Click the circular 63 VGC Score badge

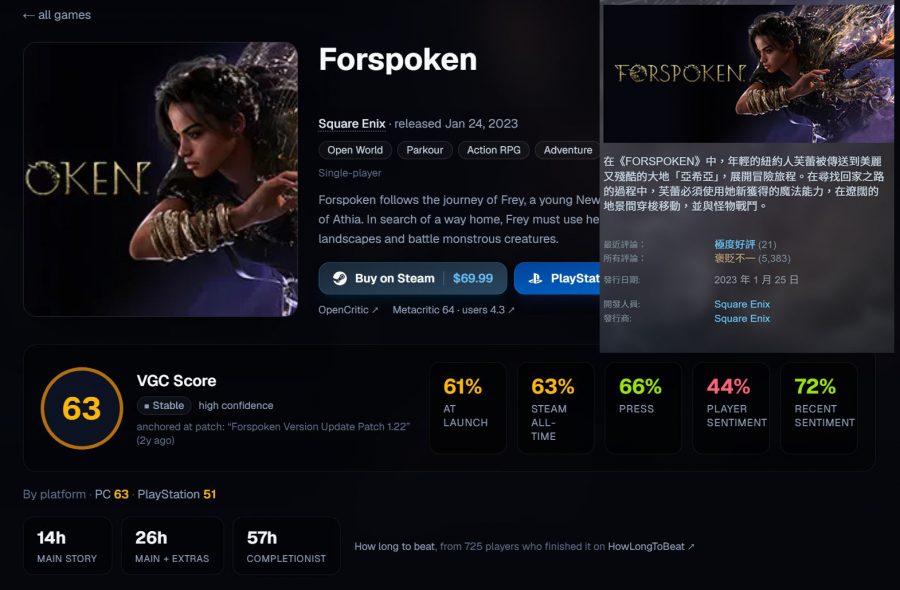[82, 408]
